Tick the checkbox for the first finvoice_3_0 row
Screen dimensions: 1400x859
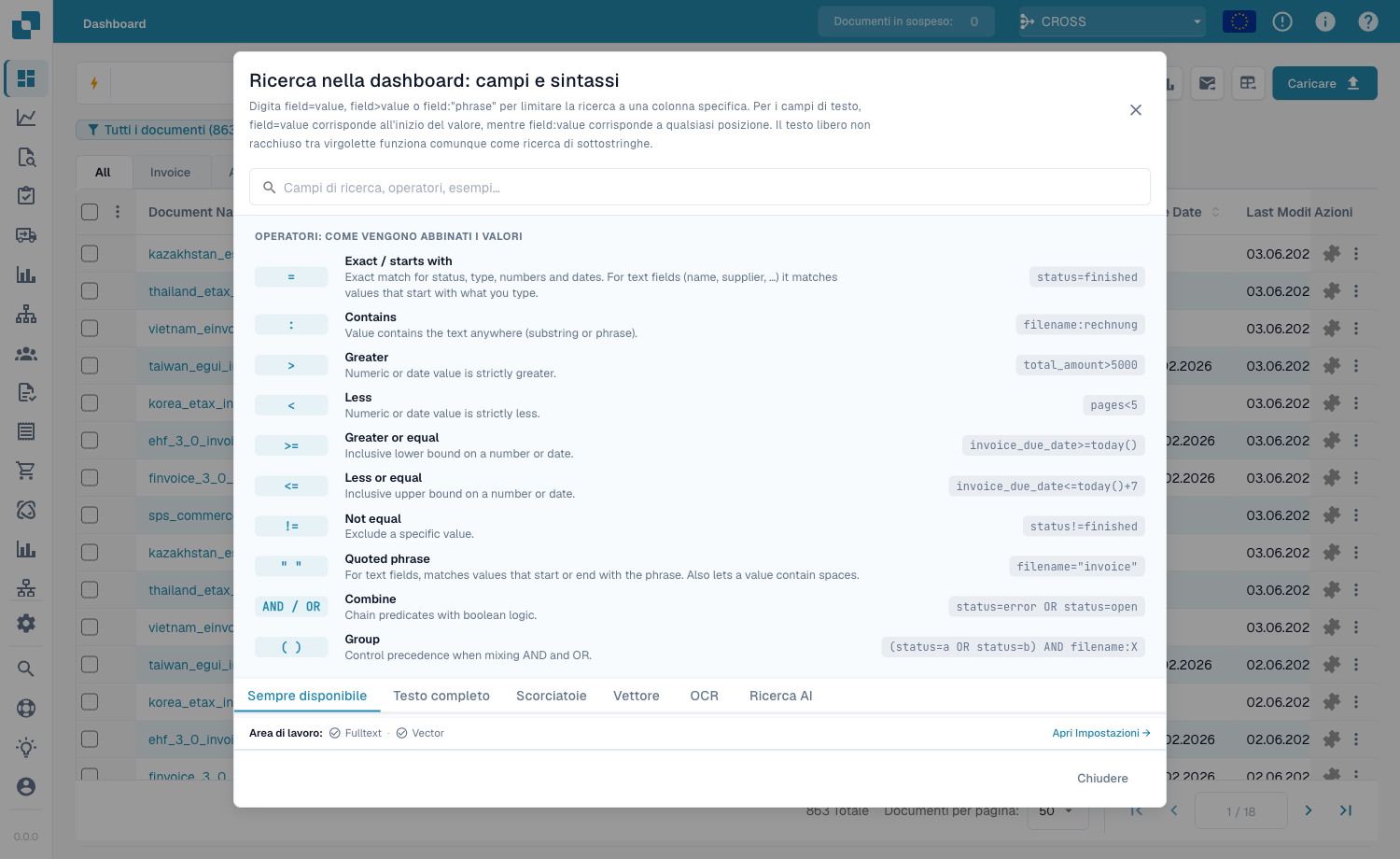coord(90,477)
